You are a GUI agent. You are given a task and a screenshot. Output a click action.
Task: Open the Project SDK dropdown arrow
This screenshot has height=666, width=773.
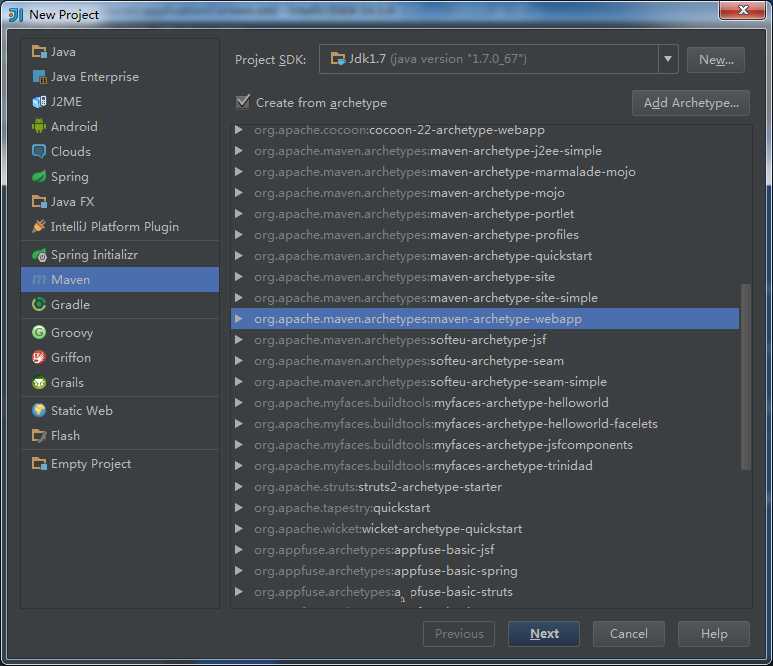[x=668, y=59]
